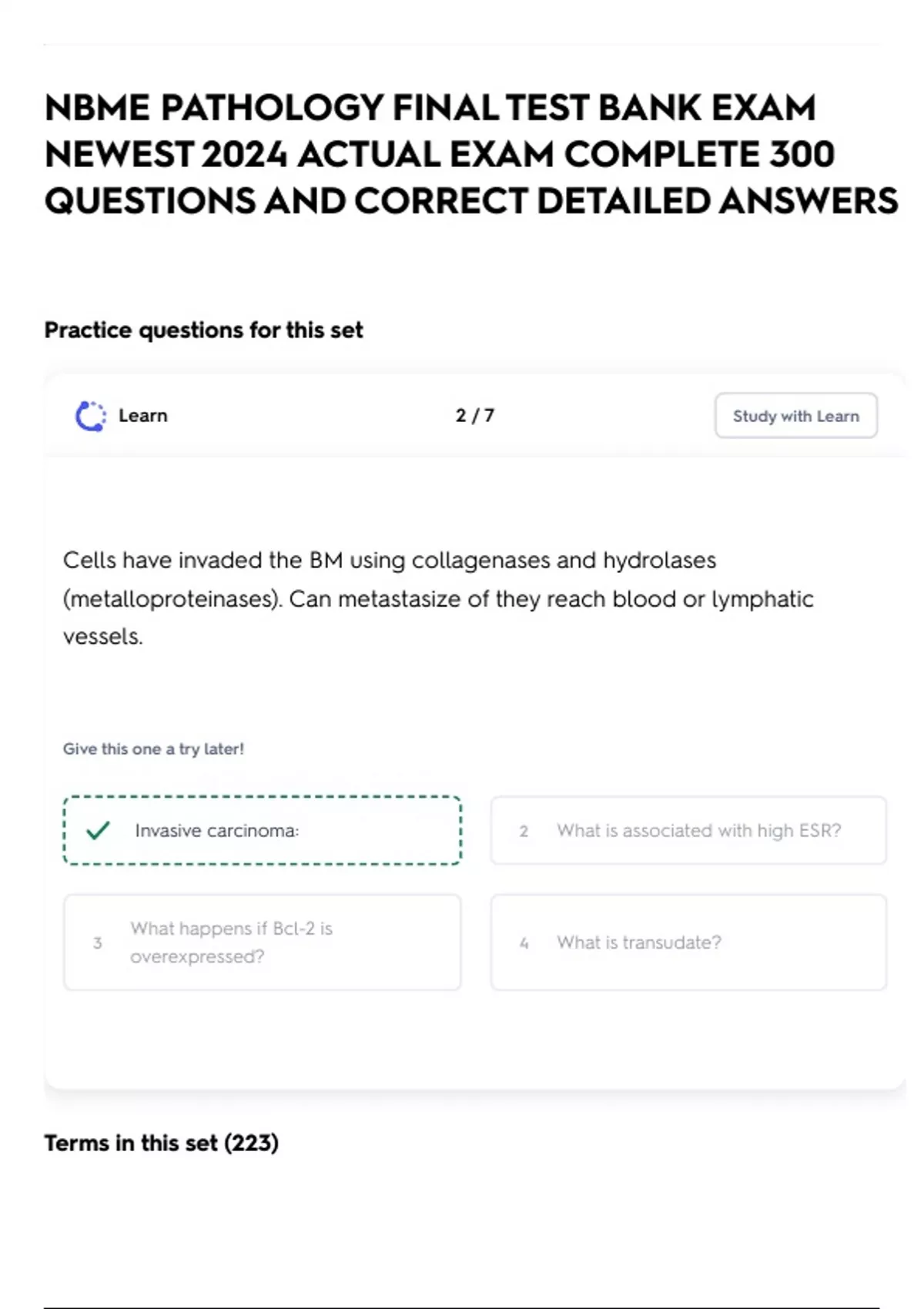Click the green checkmark icon
Viewport: 924px width, 1309px height.
(x=98, y=830)
